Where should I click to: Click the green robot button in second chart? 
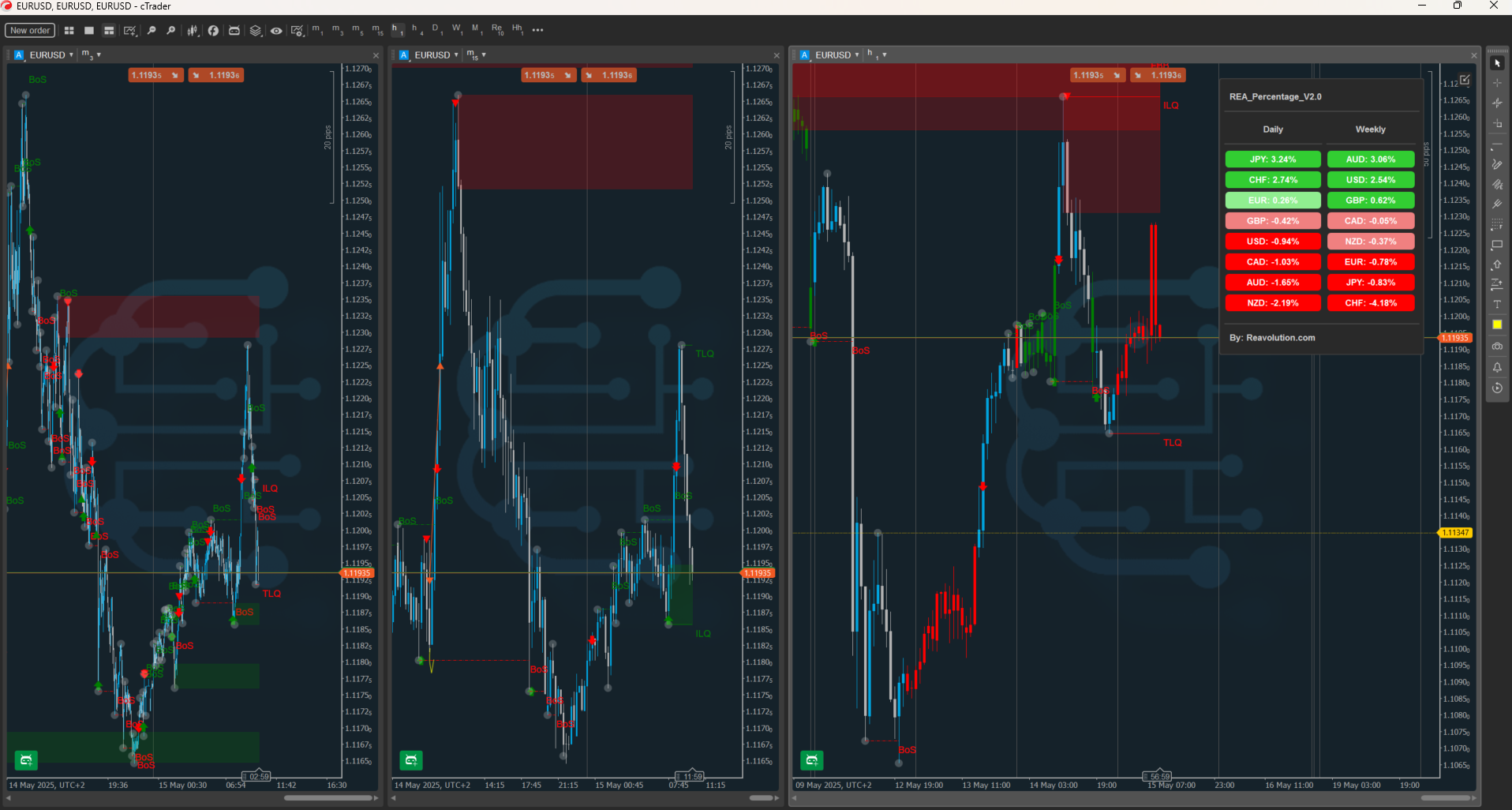[411, 759]
